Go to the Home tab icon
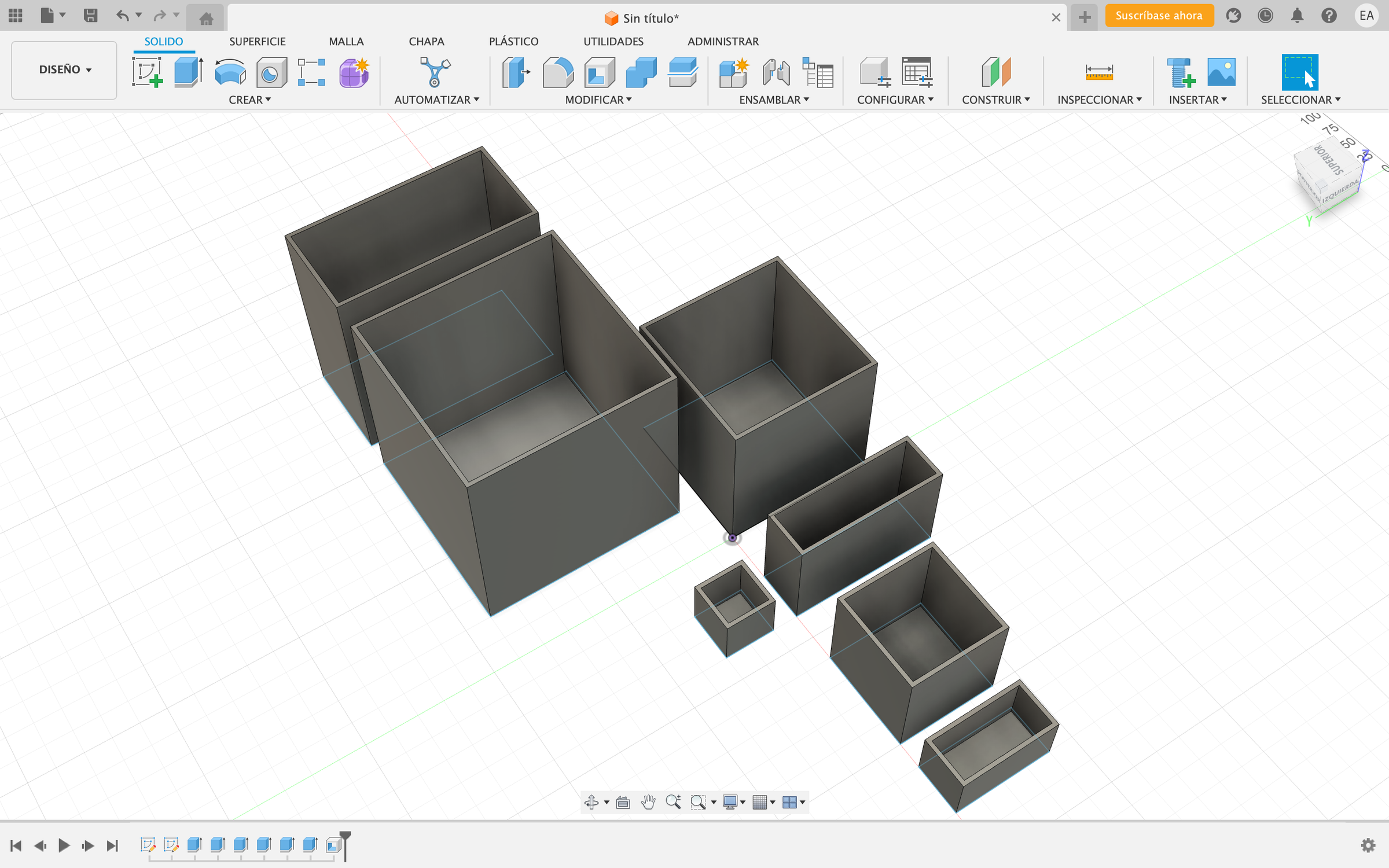1389x868 pixels. tap(206, 17)
